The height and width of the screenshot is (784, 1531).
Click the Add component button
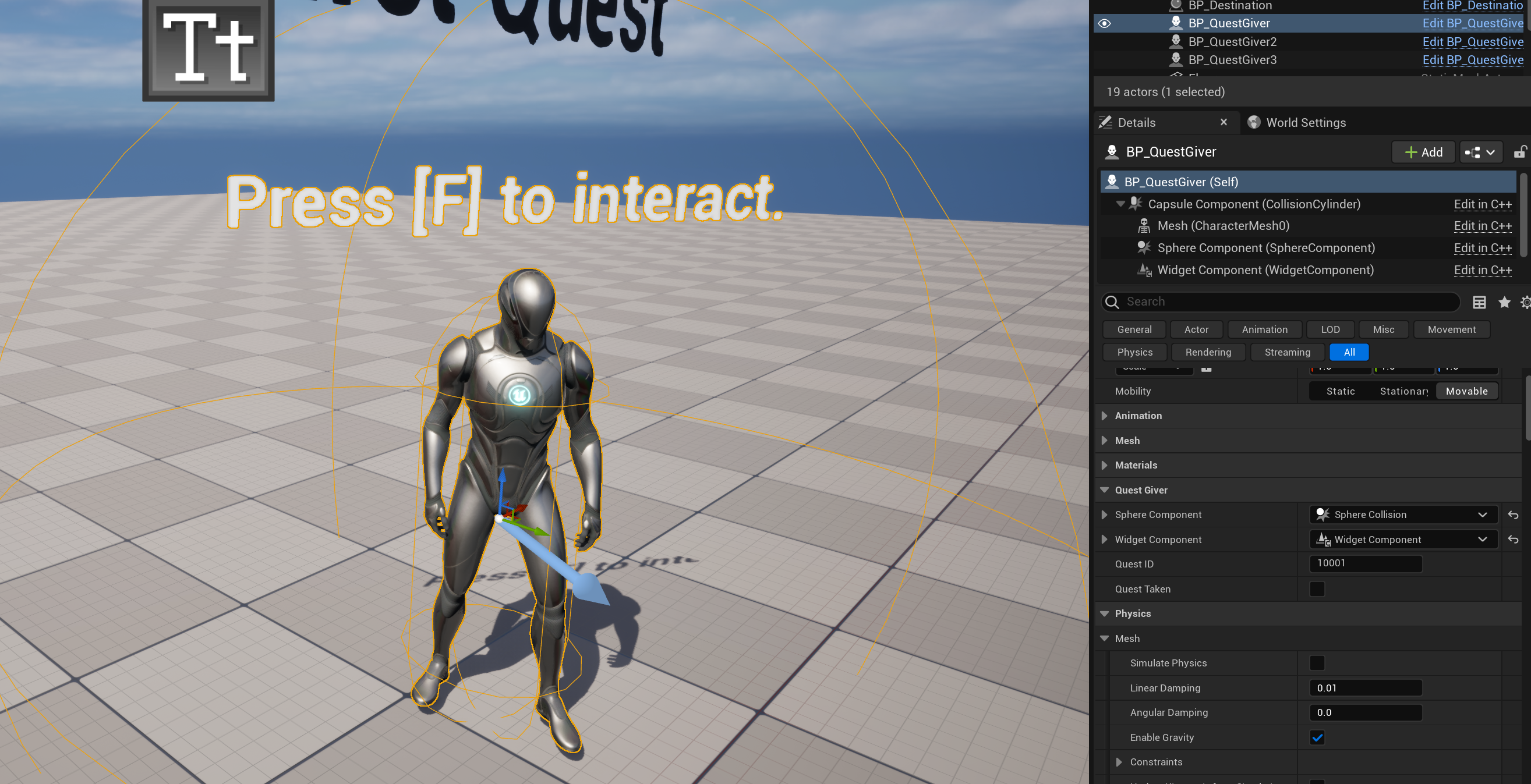(x=1423, y=152)
